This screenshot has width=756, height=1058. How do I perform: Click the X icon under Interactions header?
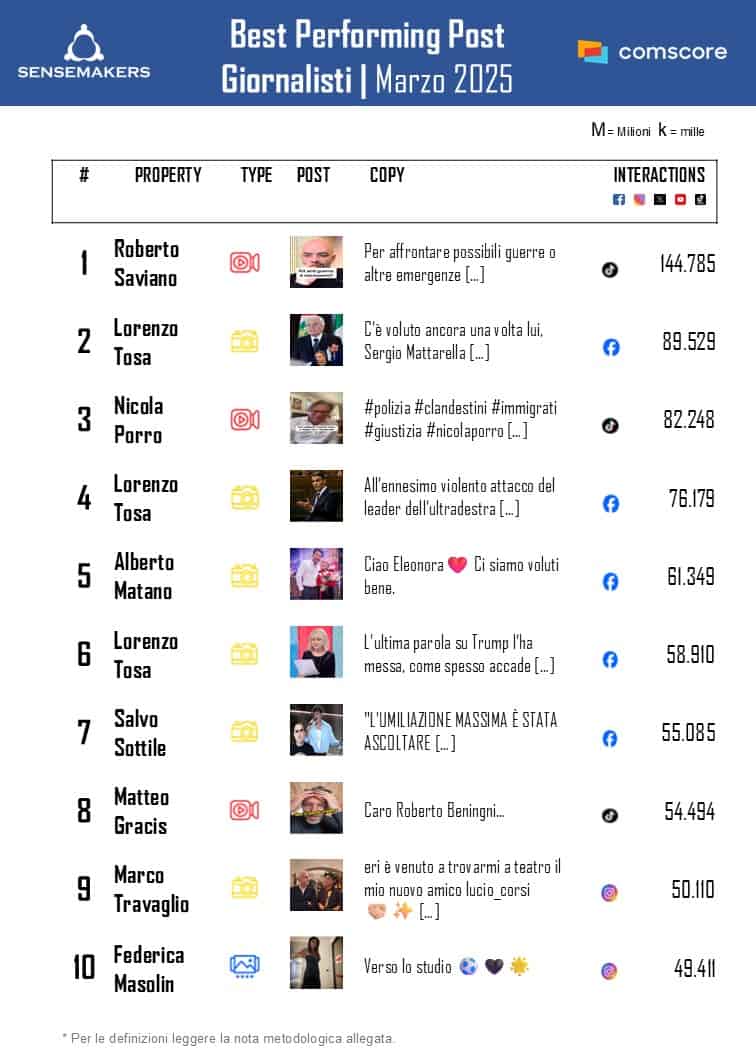point(660,199)
